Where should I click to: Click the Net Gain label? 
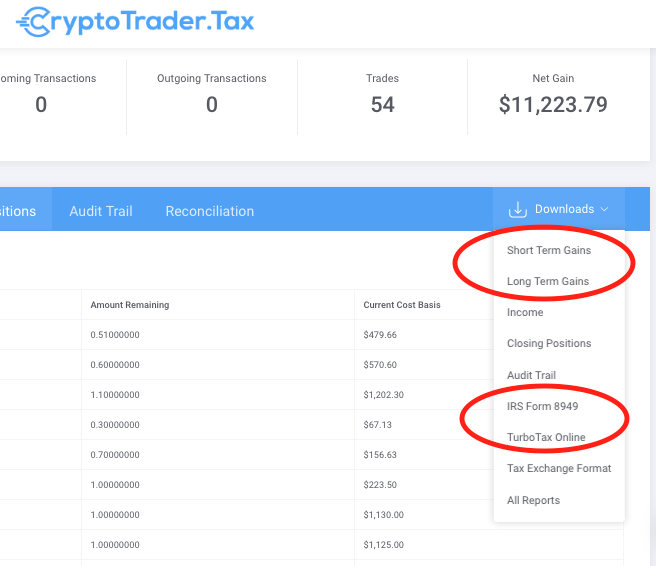point(553,78)
